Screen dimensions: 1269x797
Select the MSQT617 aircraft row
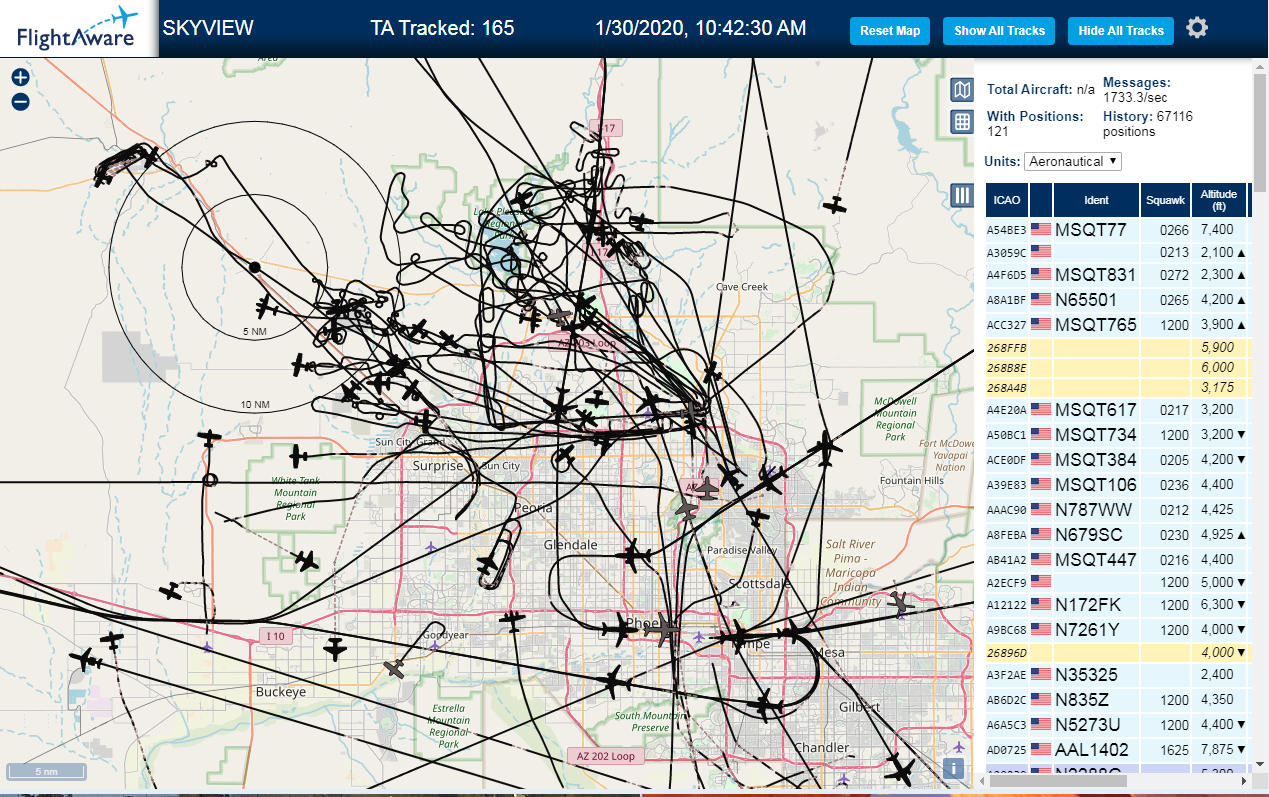(x=1117, y=409)
